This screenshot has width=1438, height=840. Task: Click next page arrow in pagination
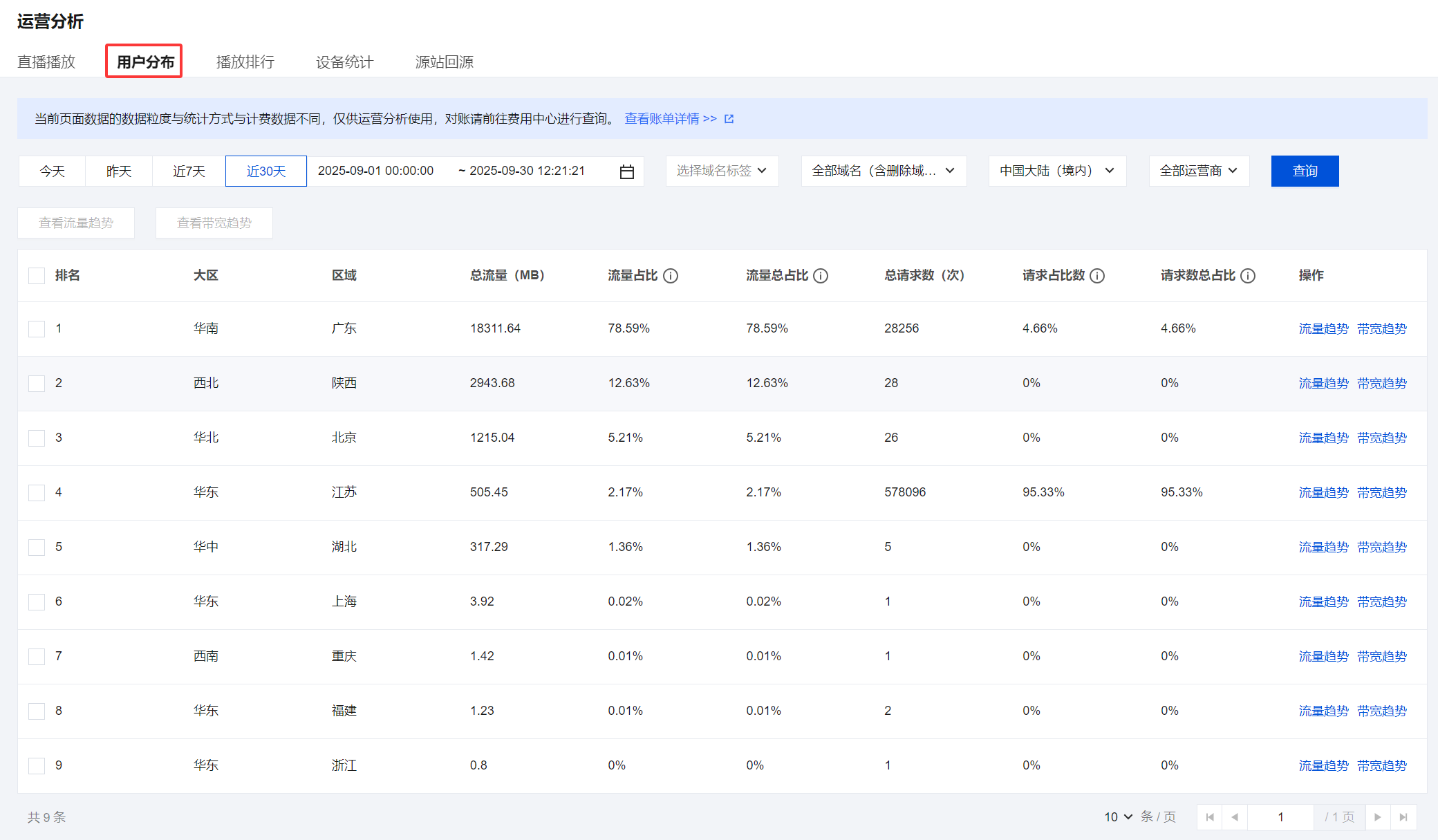pyautogui.click(x=1377, y=817)
